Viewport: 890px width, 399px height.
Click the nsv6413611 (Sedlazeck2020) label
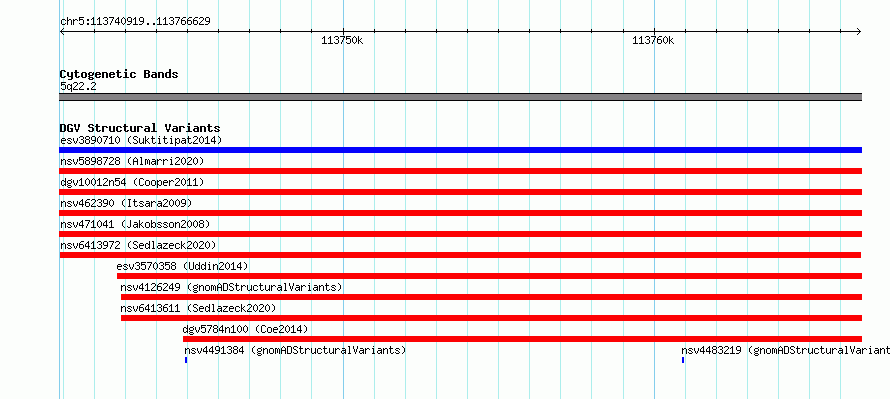coord(198,308)
